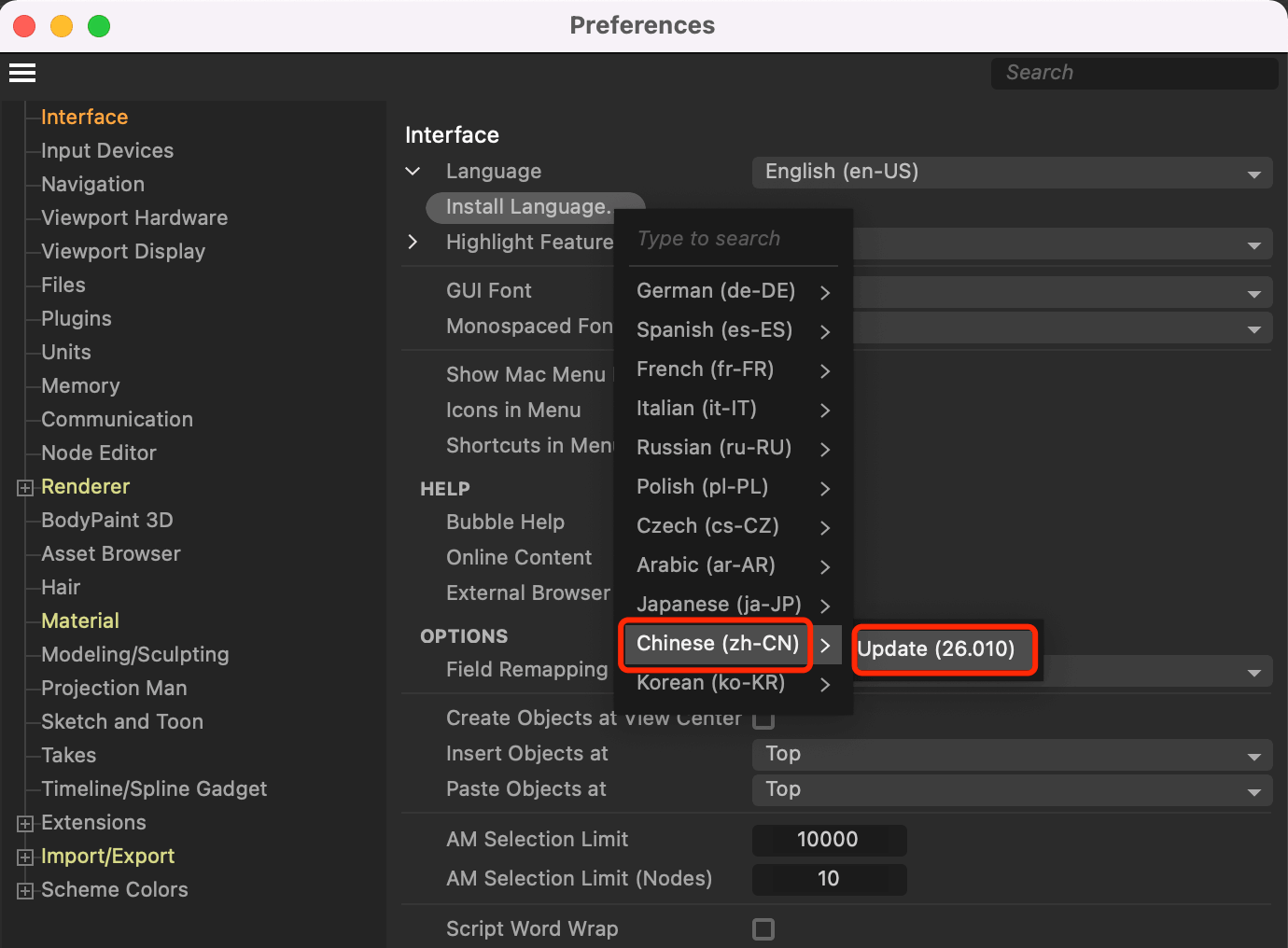Image resolution: width=1288 pixels, height=948 pixels.
Task: Open the Korean (ko-KR) submenu arrow
Action: (x=825, y=685)
